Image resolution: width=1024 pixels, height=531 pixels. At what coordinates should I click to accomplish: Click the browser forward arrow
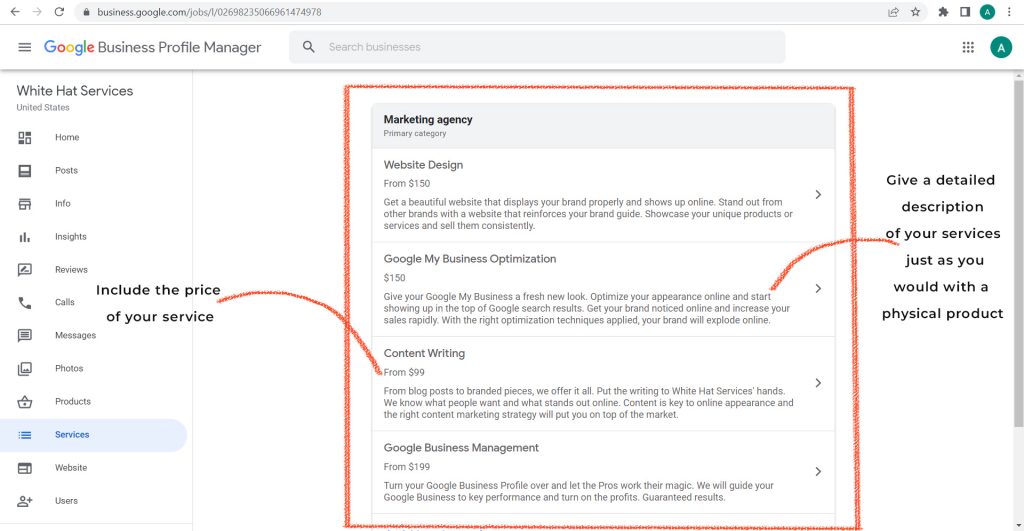37,12
